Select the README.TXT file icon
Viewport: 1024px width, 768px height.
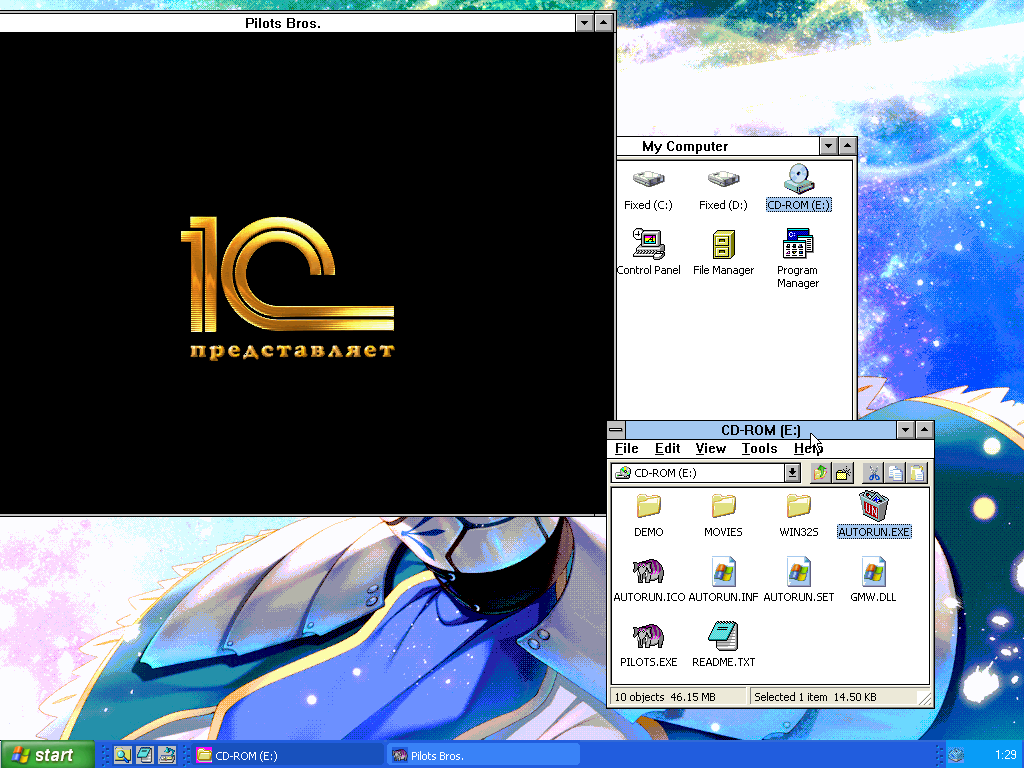click(723, 637)
